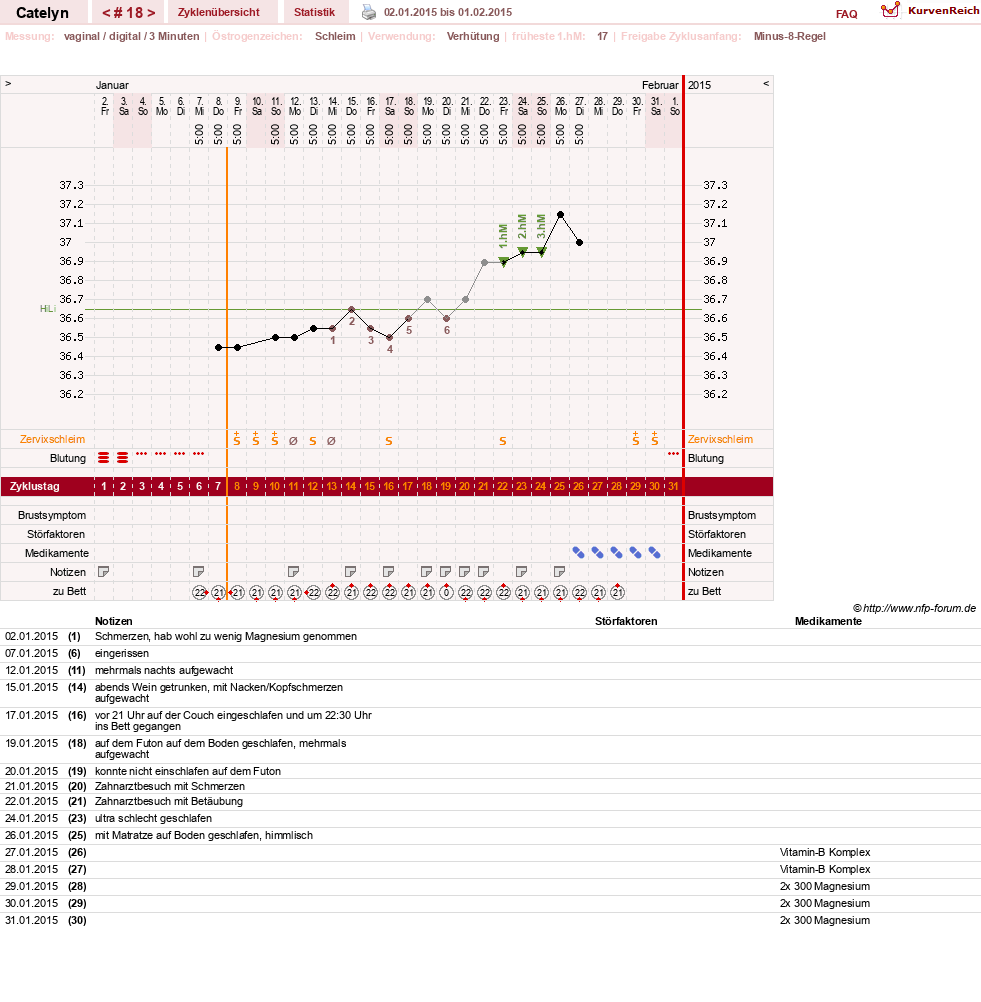This screenshot has height=1002, width=981.
Task: Click the S+ cervical mucus symbol on day 8
Action: [236, 438]
